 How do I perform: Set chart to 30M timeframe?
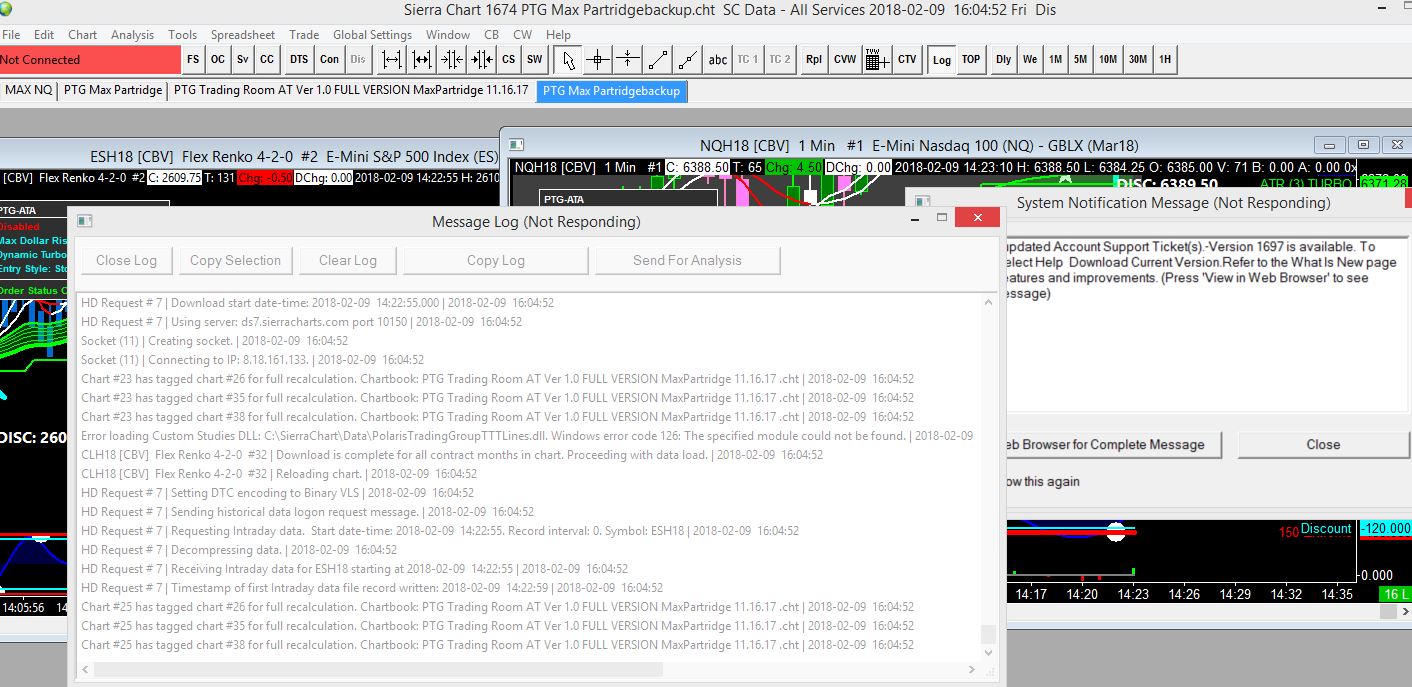point(1138,60)
